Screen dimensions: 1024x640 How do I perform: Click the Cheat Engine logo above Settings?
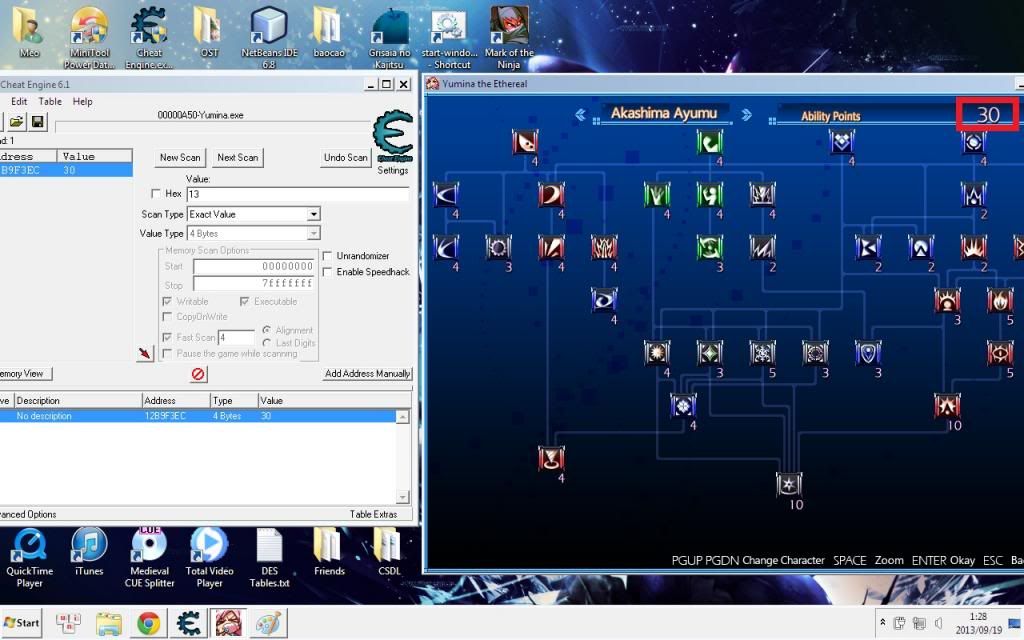click(393, 136)
